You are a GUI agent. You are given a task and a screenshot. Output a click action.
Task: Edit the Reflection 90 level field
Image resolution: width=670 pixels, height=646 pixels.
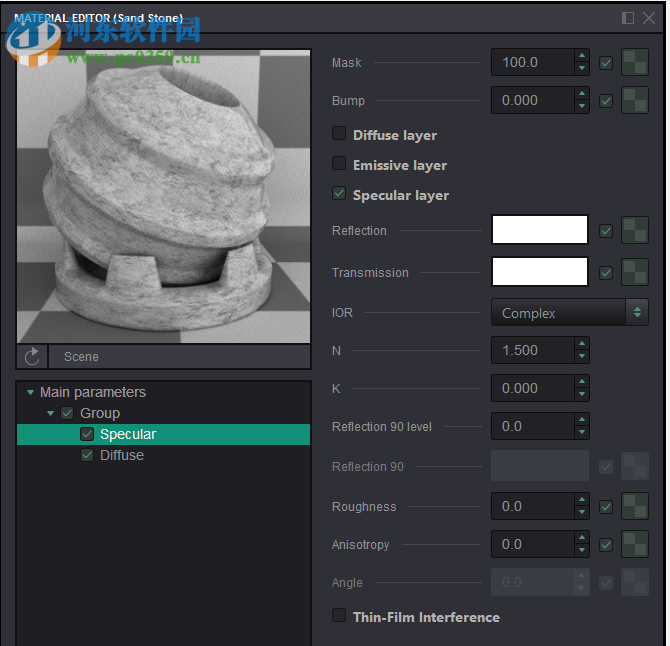[532, 426]
